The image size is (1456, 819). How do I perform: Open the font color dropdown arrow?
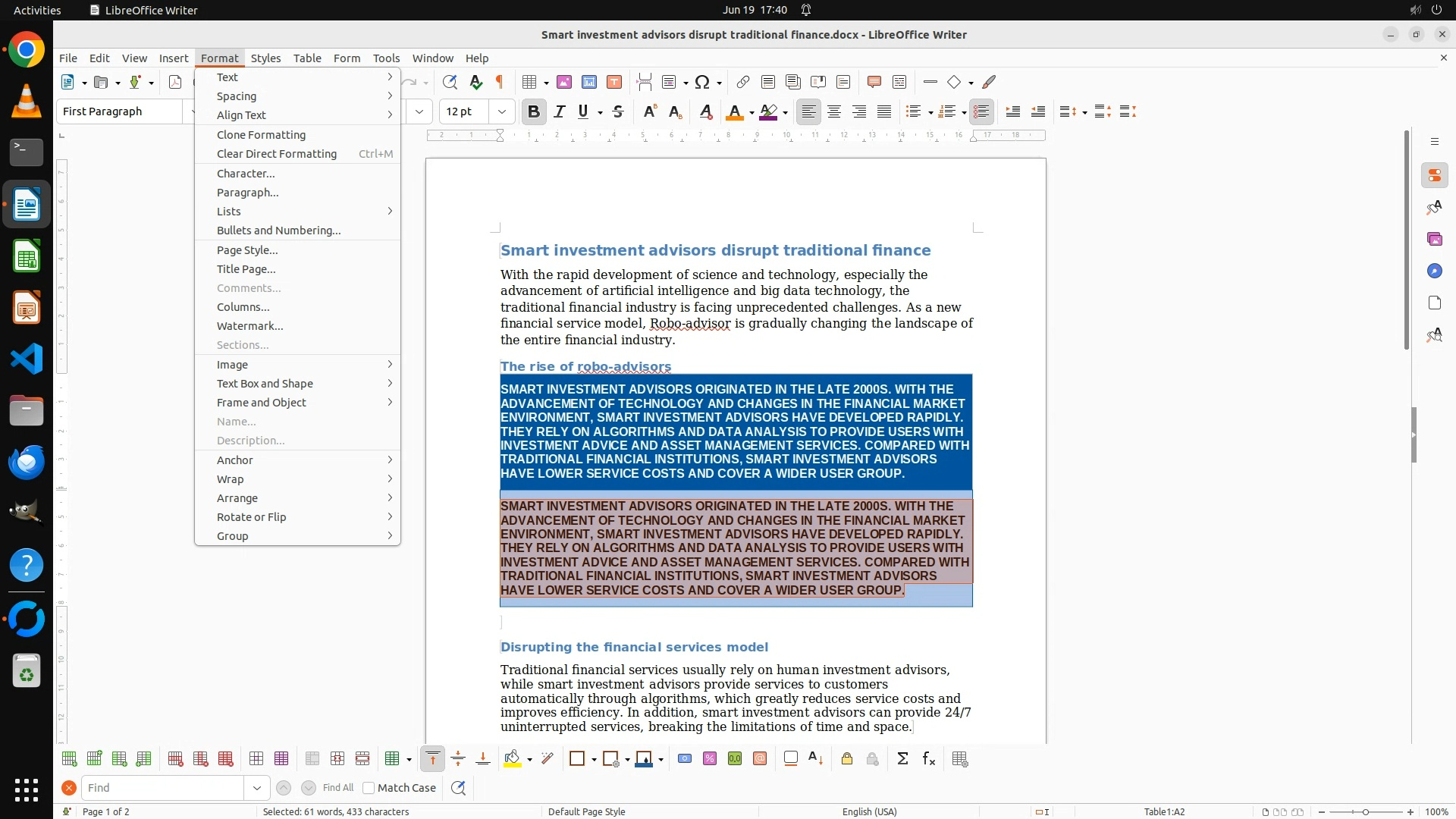coord(752,112)
